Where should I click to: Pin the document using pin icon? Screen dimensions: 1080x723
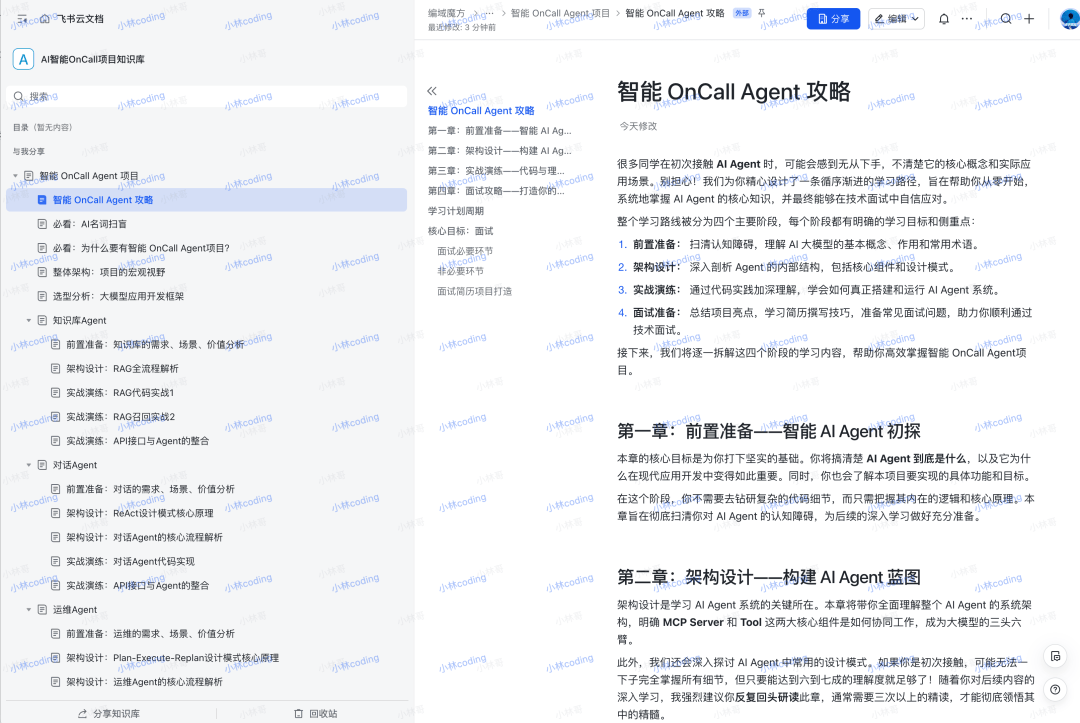point(763,14)
